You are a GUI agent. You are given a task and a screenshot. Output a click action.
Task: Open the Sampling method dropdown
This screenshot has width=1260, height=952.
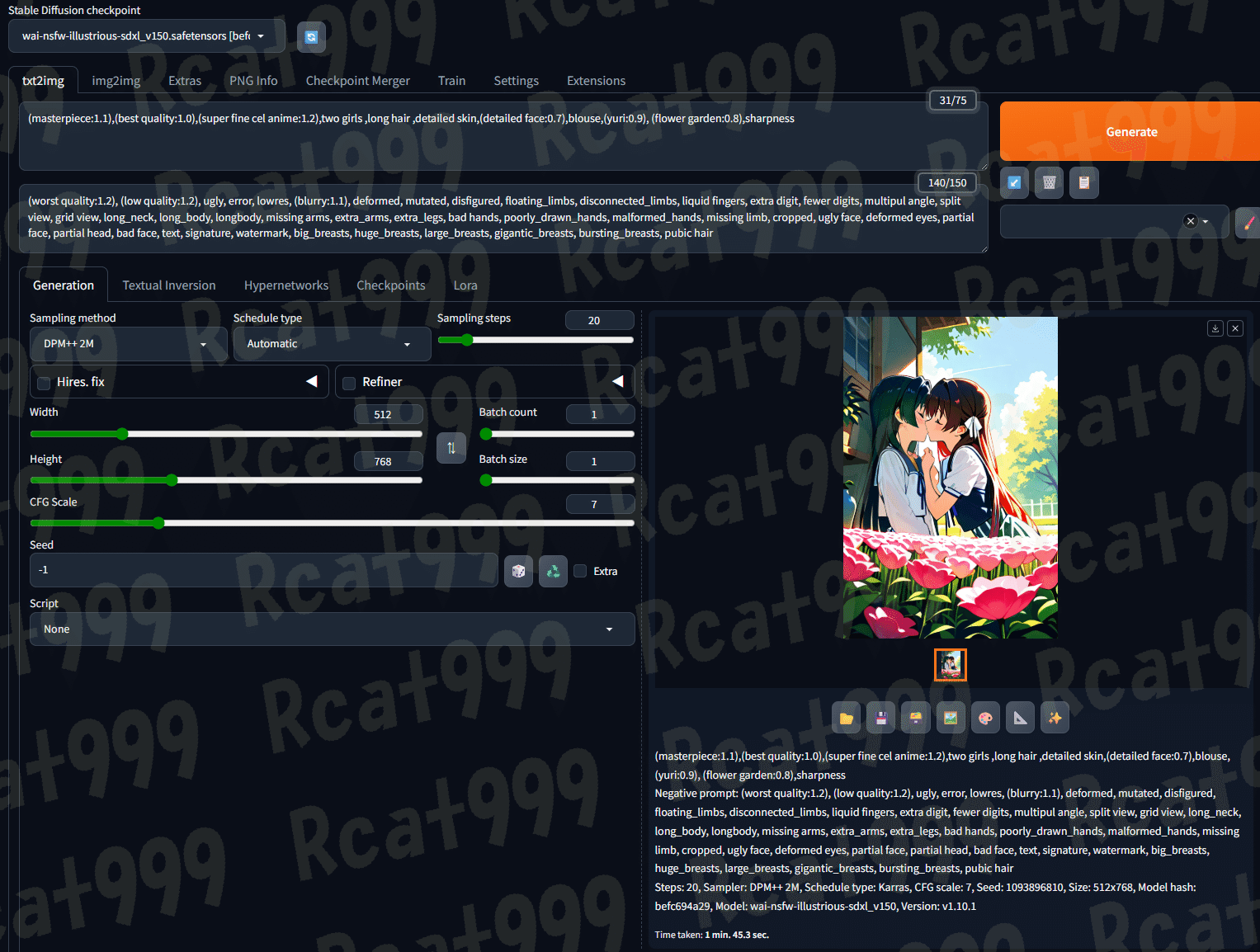click(x=129, y=344)
